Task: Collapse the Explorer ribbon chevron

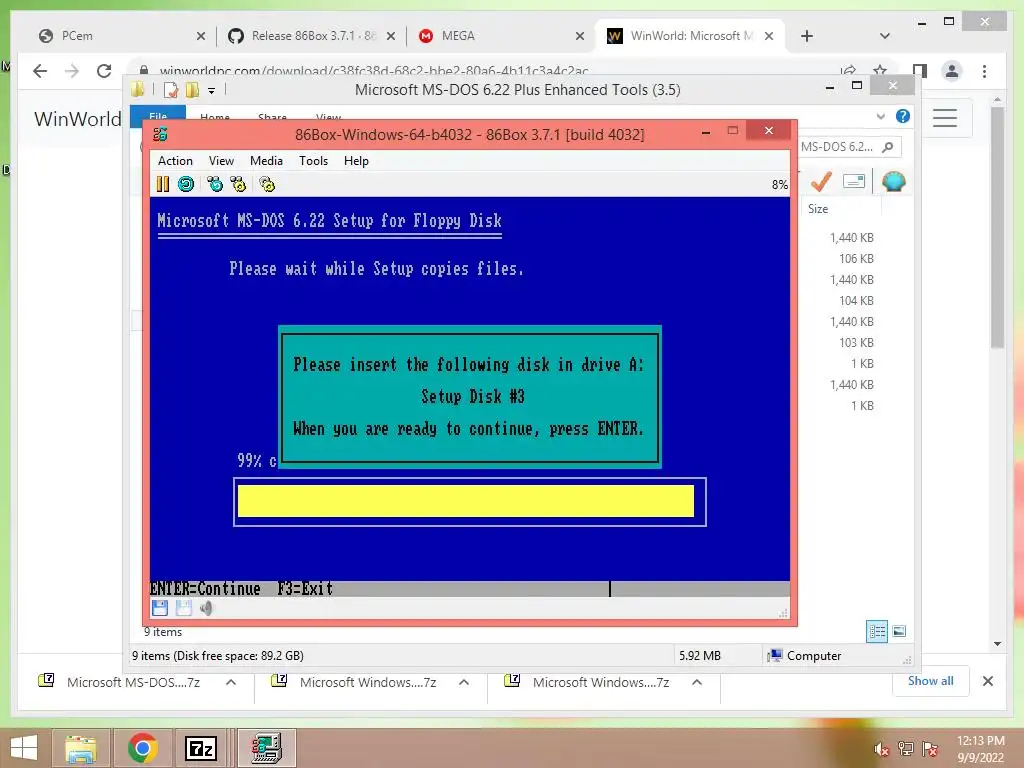Action: click(881, 116)
